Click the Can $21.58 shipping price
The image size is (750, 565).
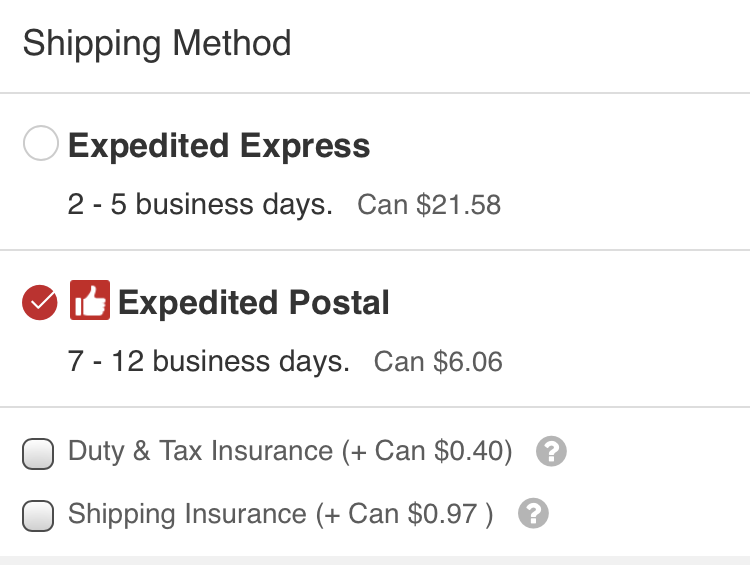[429, 206]
